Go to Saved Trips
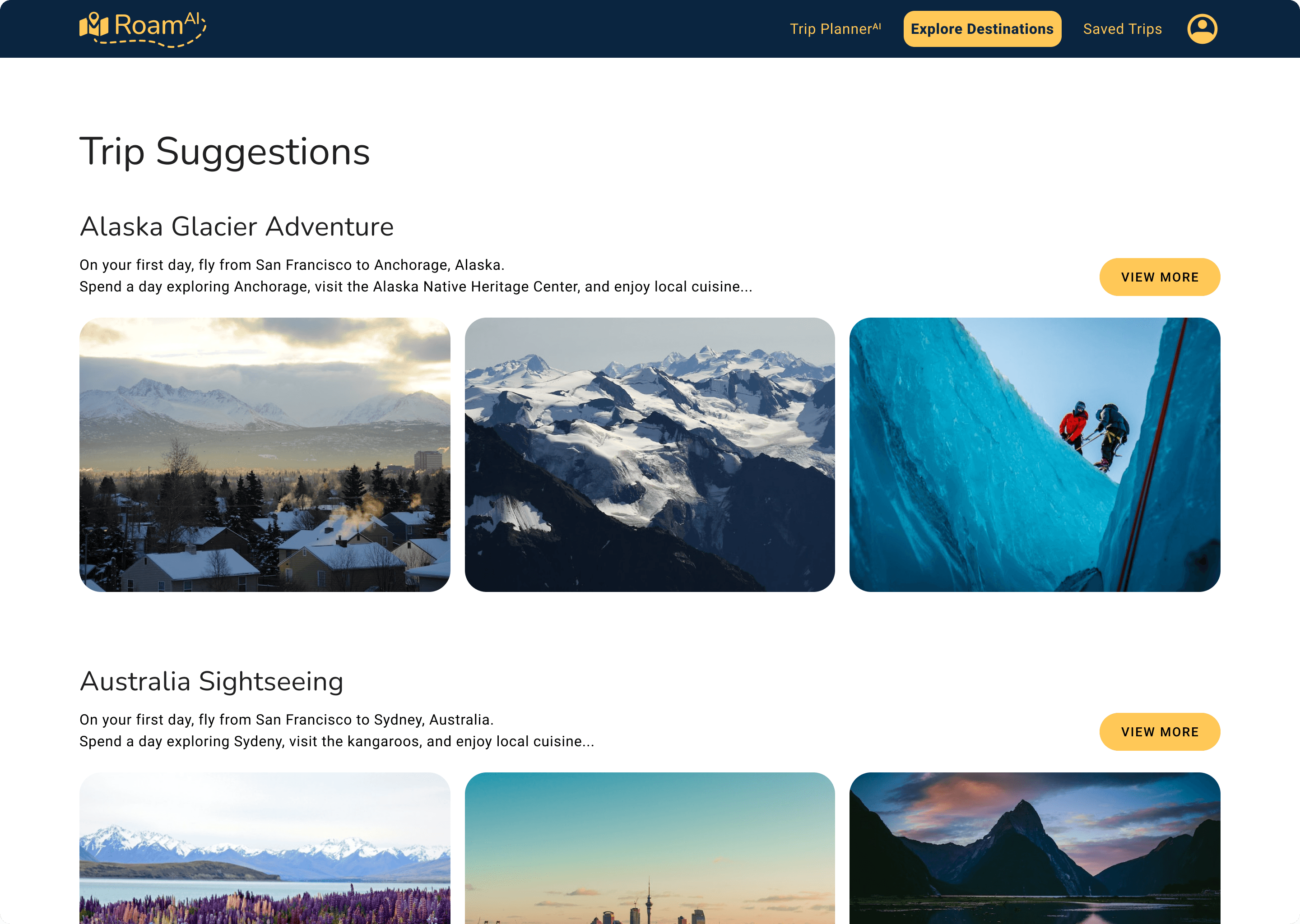This screenshot has width=1300, height=924. coord(1122,28)
